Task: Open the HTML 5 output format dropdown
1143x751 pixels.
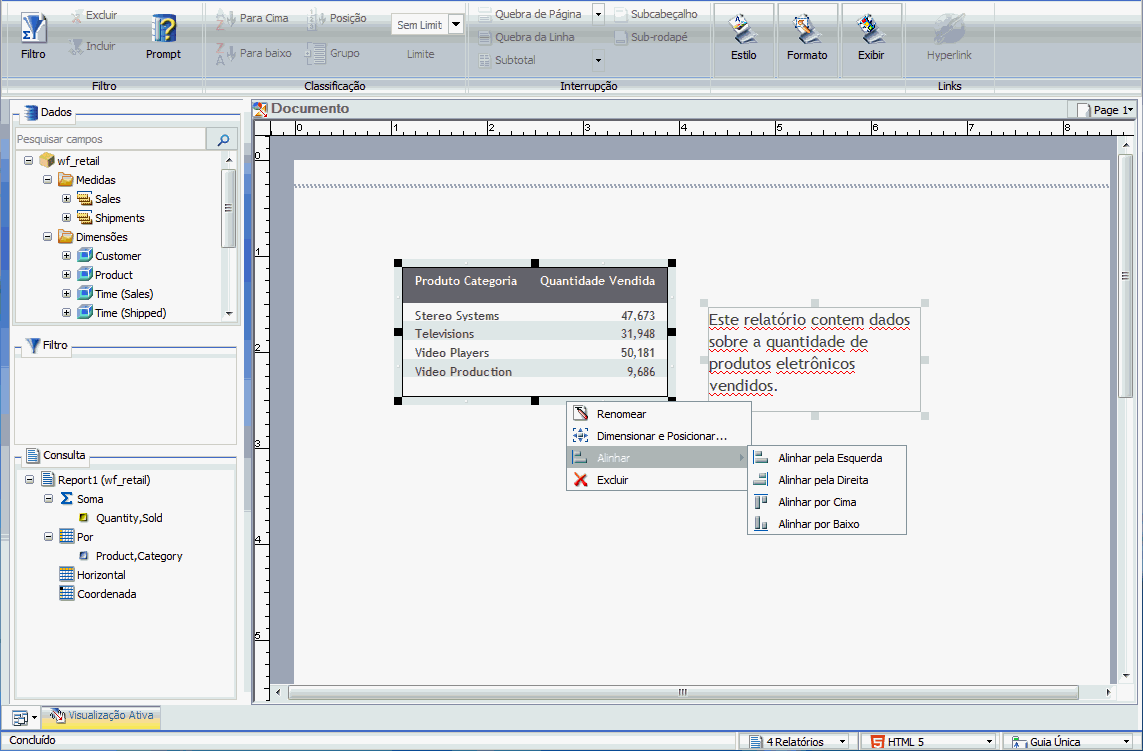Action: [989, 742]
